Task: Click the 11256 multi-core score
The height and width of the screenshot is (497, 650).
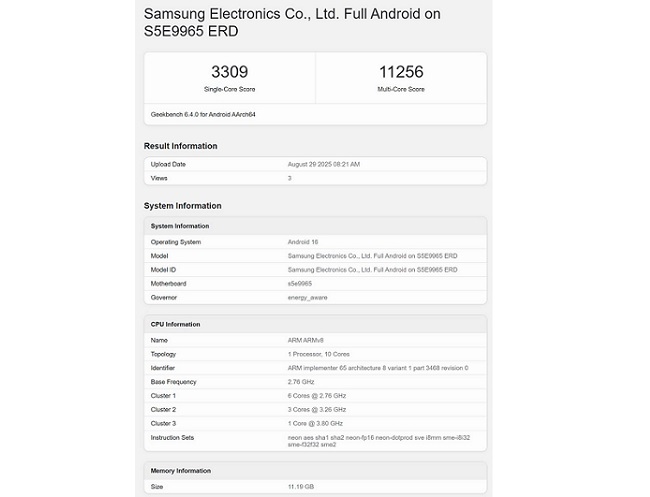Action: (x=401, y=72)
